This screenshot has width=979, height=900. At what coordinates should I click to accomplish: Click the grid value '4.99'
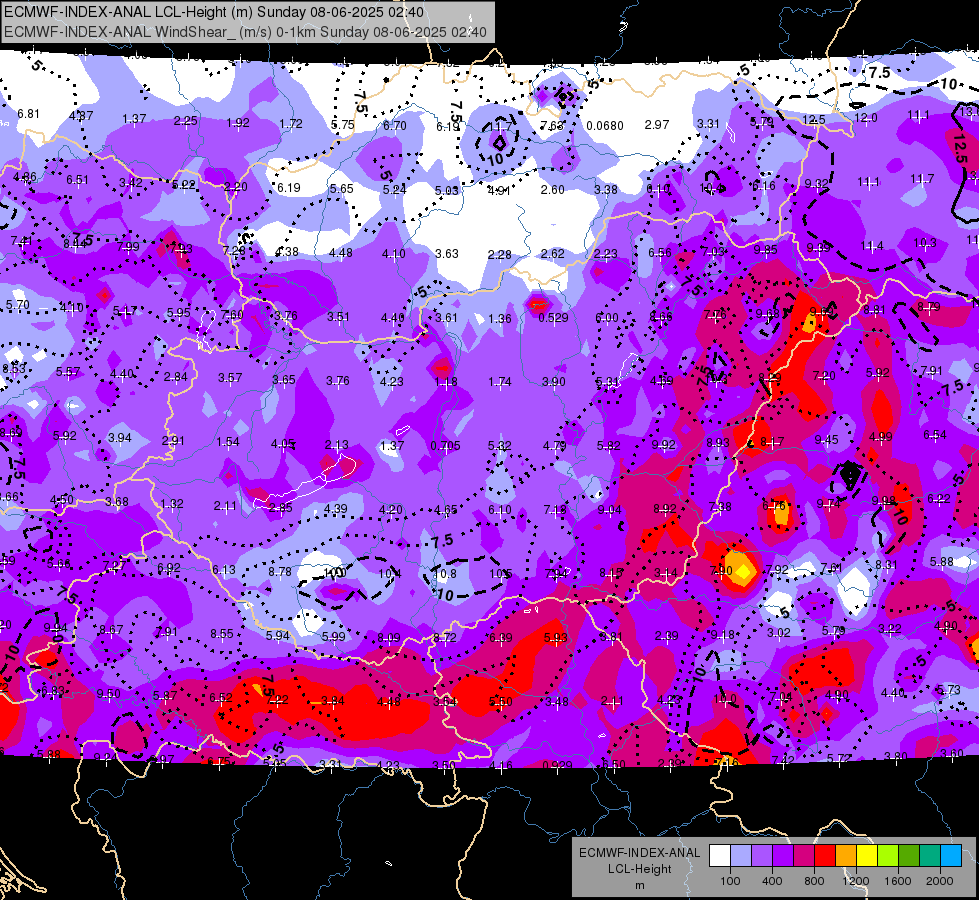(880, 437)
